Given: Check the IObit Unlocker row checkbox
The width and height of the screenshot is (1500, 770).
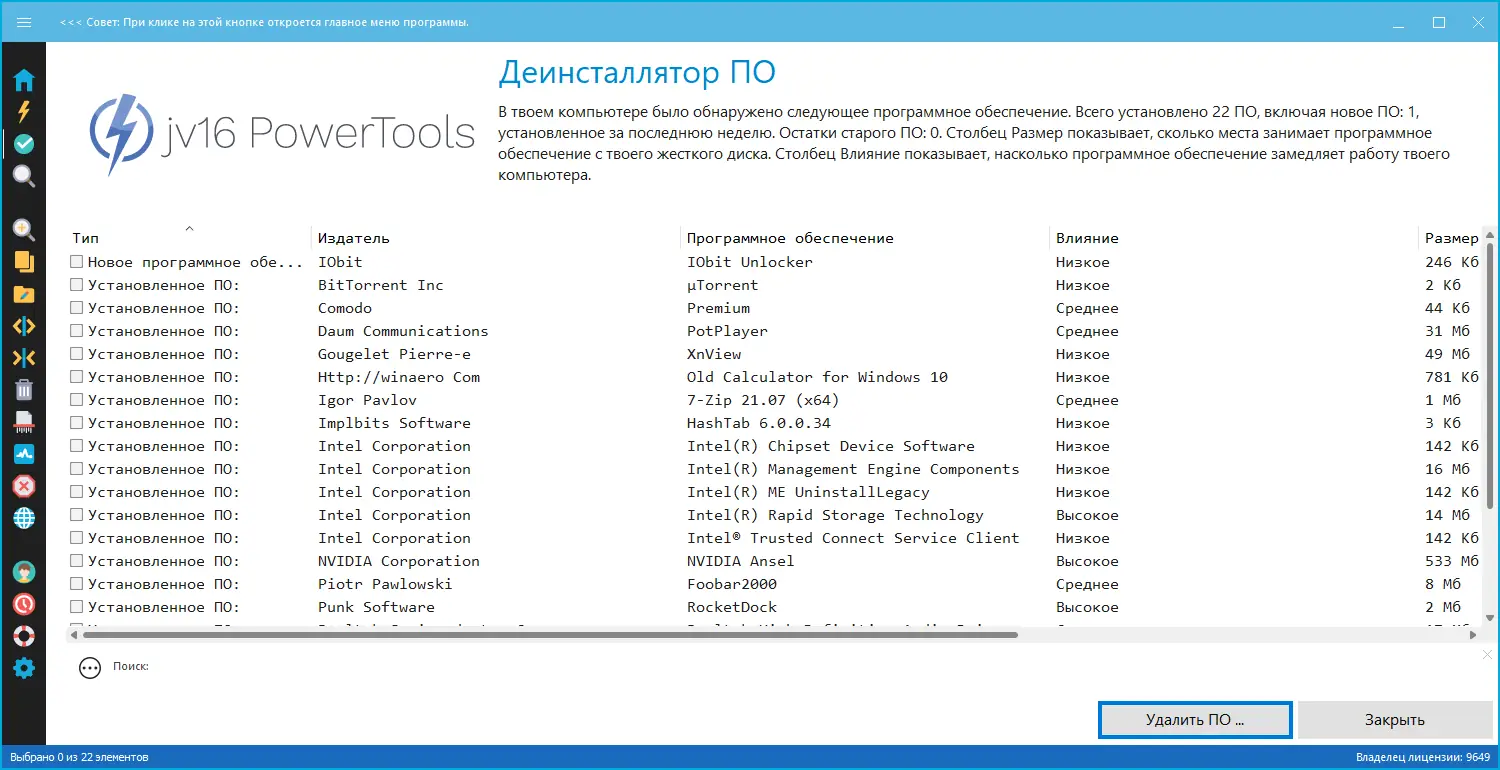Looking at the screenshot, I should [77, 262].
